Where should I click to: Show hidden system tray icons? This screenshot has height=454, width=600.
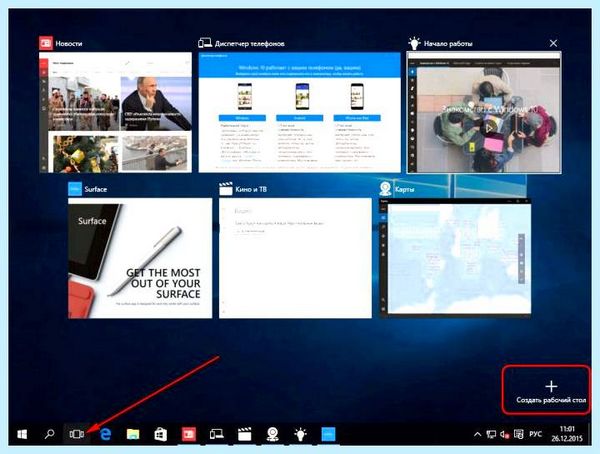coord(477,434)
